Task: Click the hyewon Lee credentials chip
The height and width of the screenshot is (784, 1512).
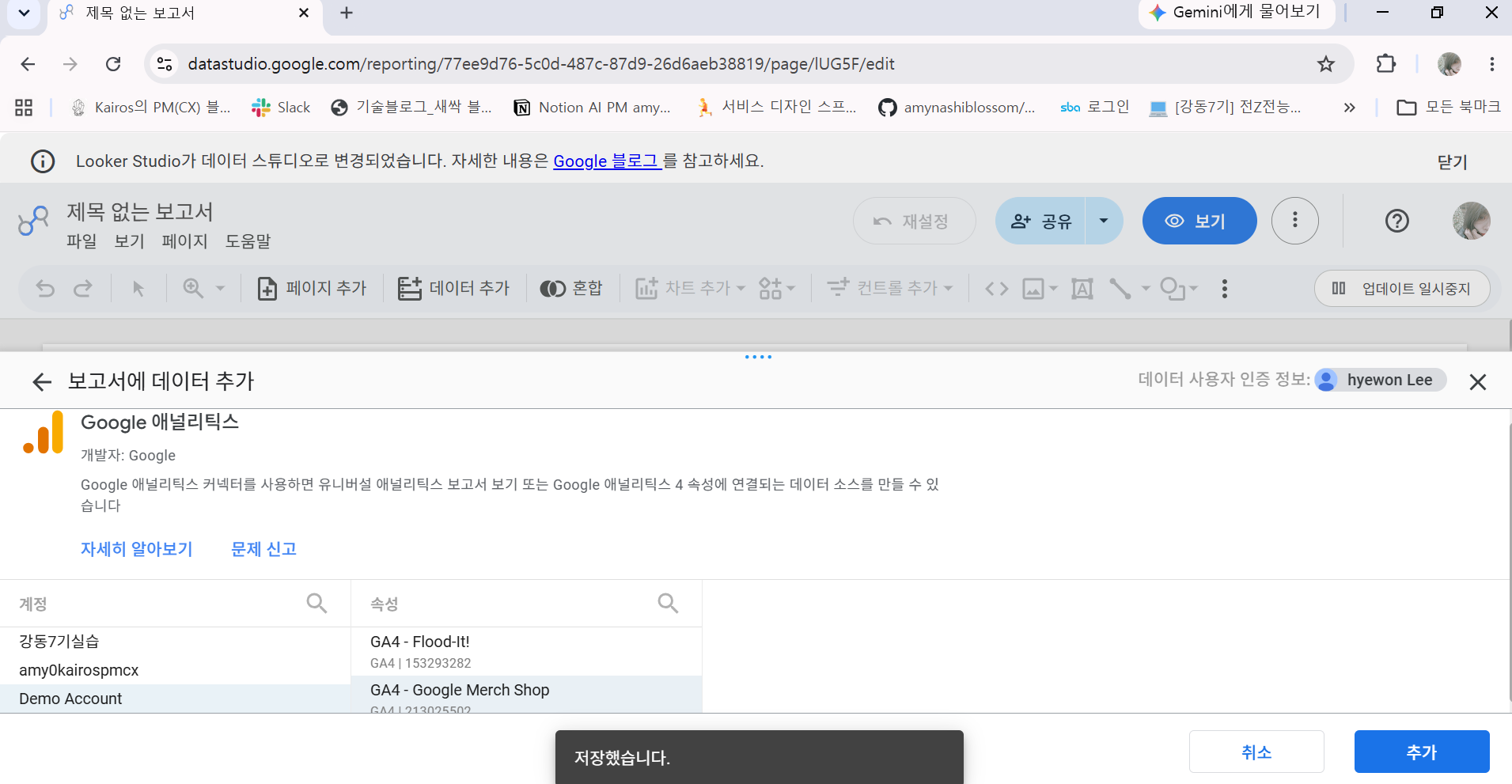Action: (1380, 381)
